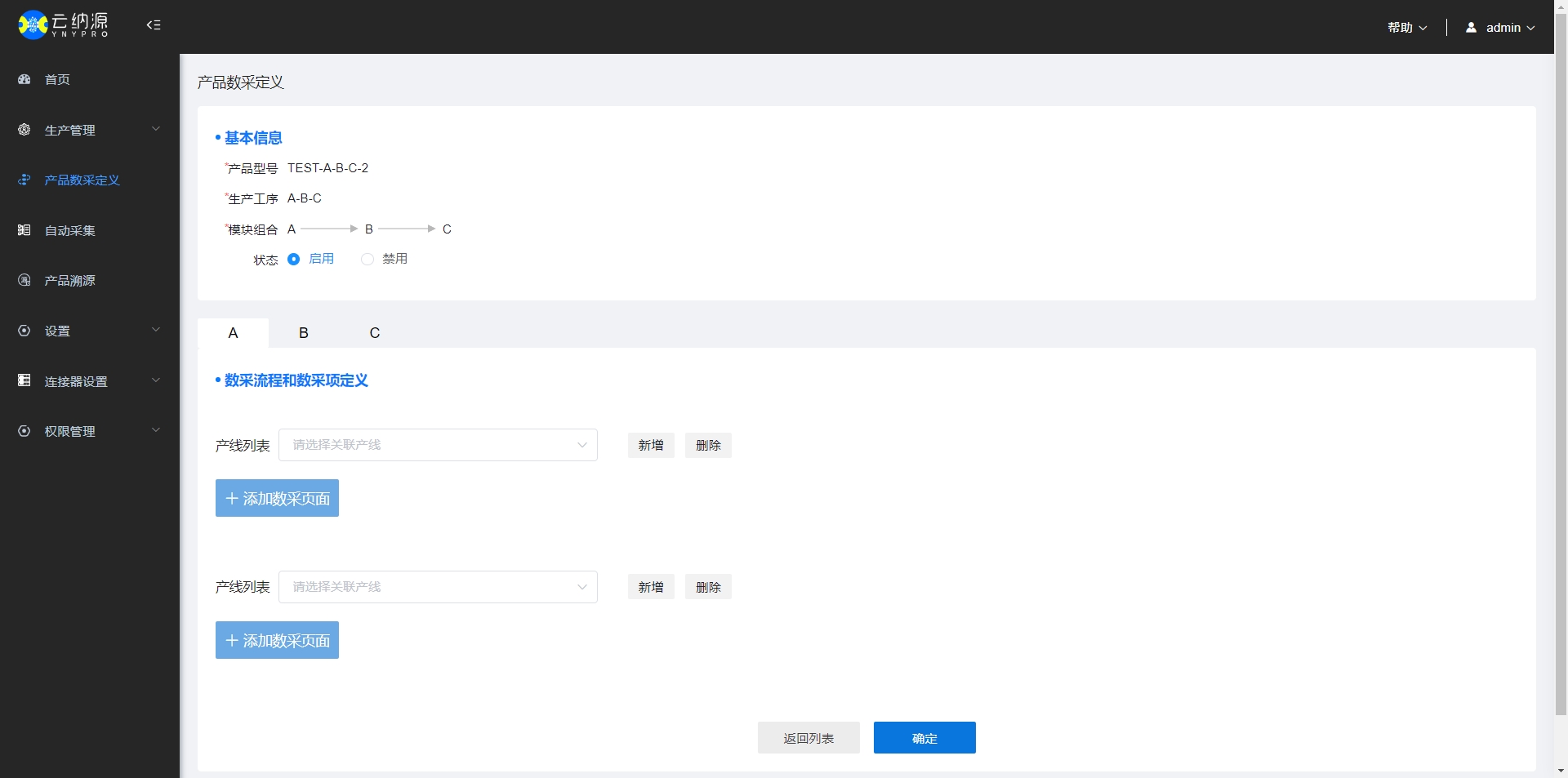
Task: Click the 首页 dashboard icon
Action: pos(24,79)
